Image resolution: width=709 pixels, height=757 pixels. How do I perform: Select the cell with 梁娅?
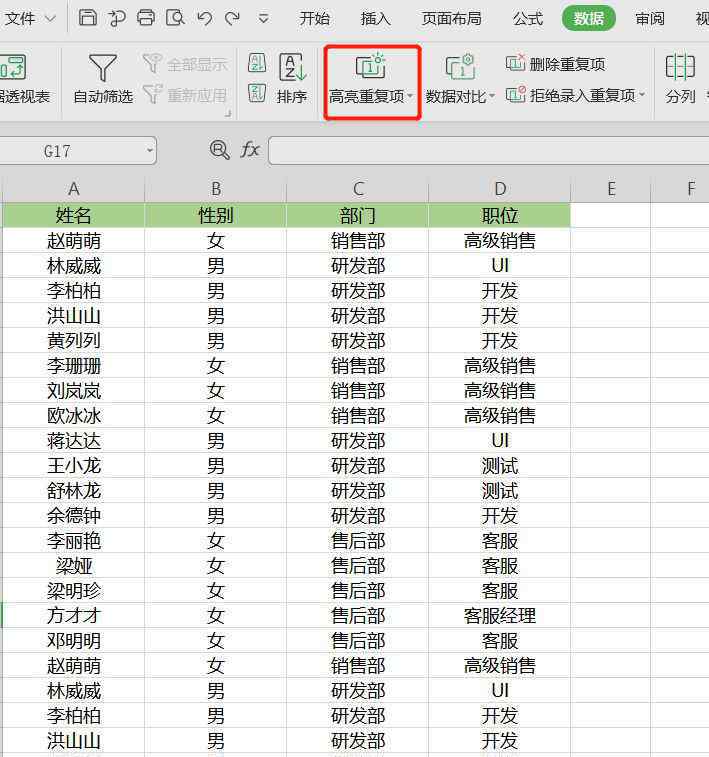tap(73, 566)
